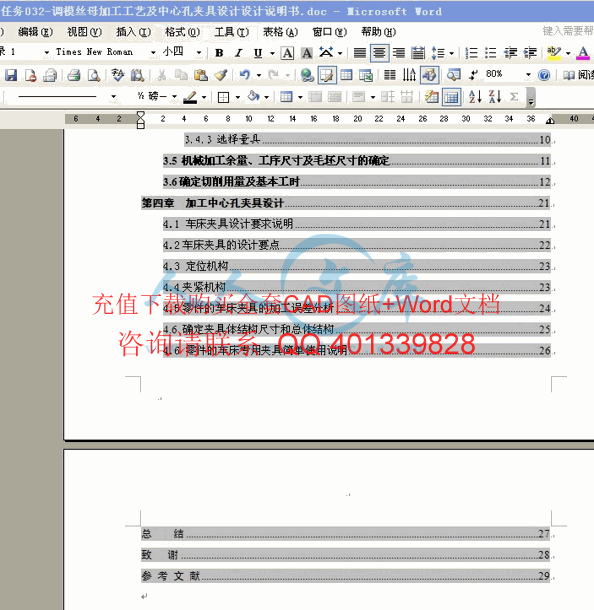Open Print Preview with the magnifier page icon
Viewport: 594px width, 610px height.
click(93, 75)
